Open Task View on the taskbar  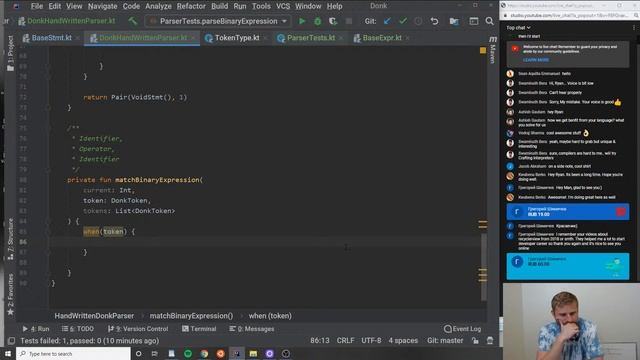click(155, 353)
